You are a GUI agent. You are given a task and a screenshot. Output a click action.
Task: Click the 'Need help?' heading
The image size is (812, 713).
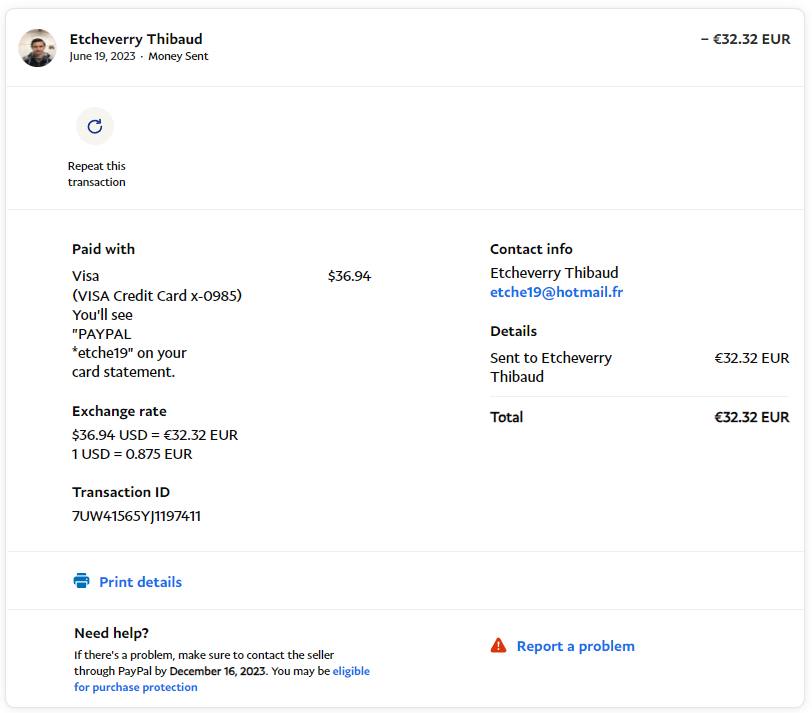coord(111,633)
